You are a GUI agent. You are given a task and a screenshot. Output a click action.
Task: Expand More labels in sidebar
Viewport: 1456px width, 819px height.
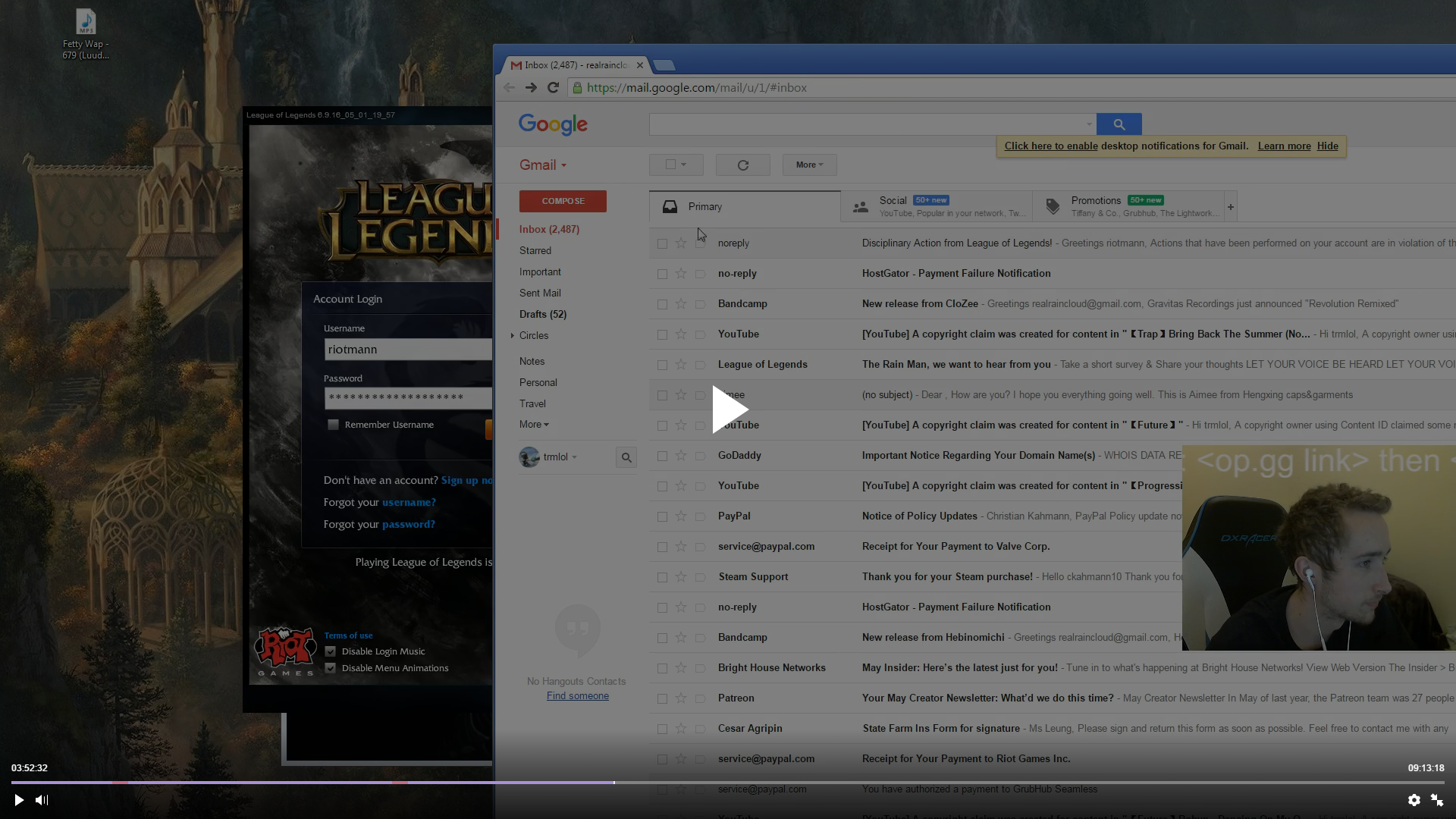(x=534, y=425)
